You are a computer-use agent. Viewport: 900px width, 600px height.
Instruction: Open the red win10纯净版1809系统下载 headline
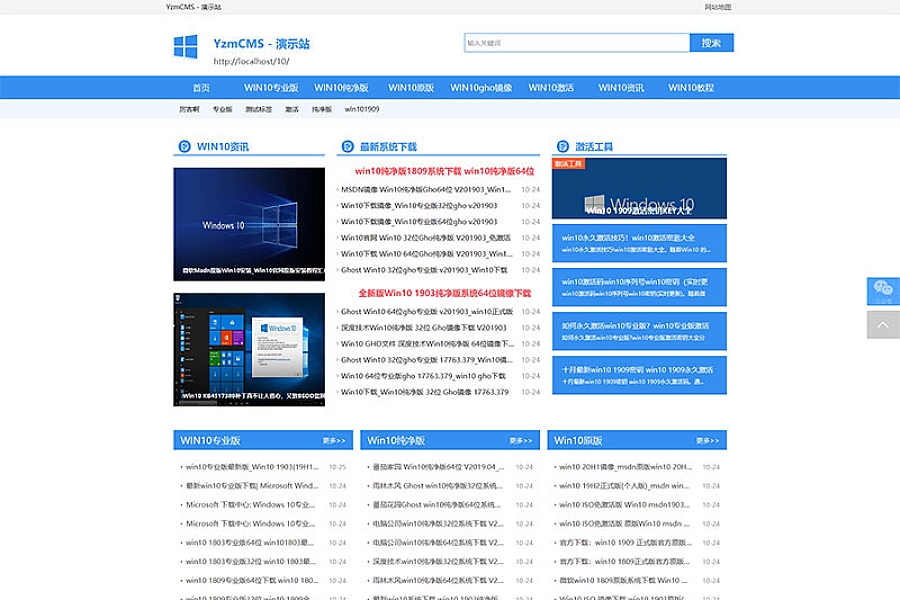click(445, 171)
